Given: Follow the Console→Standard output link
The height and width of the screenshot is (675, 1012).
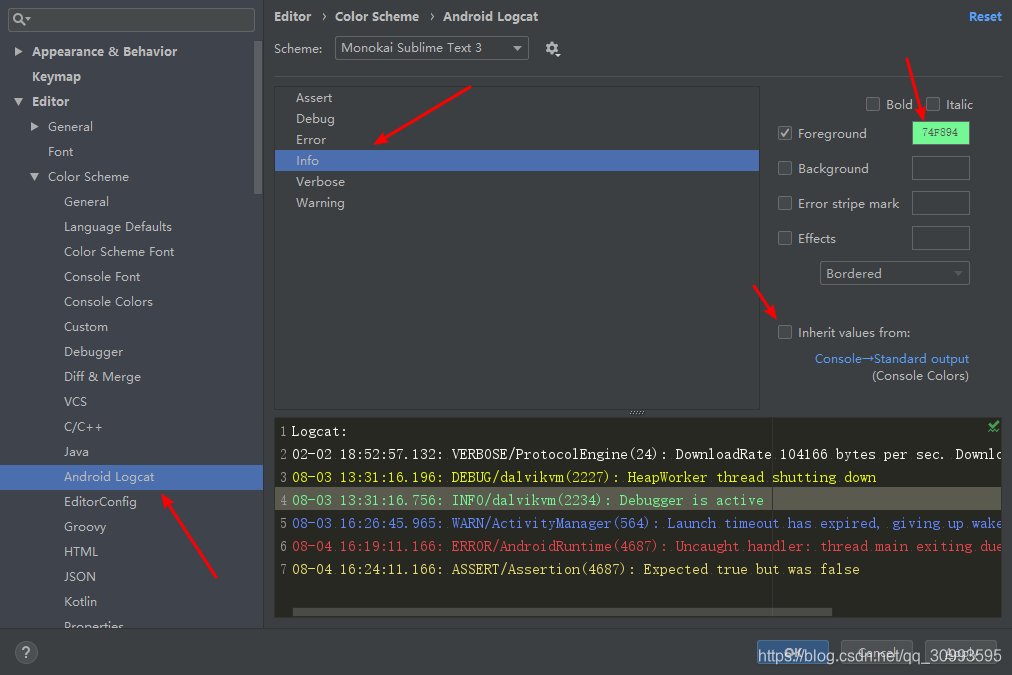Looking at the screenshot, I should click(891, 358).
